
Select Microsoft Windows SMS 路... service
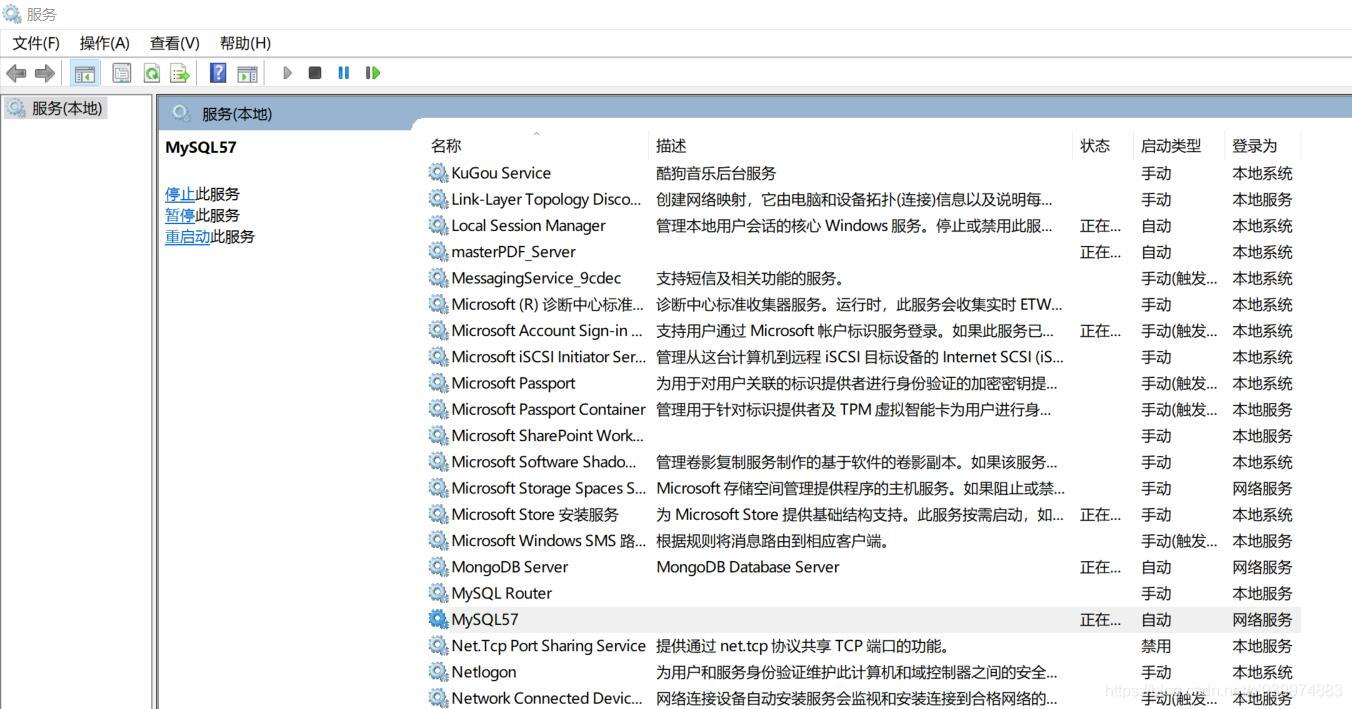(549, 541)
